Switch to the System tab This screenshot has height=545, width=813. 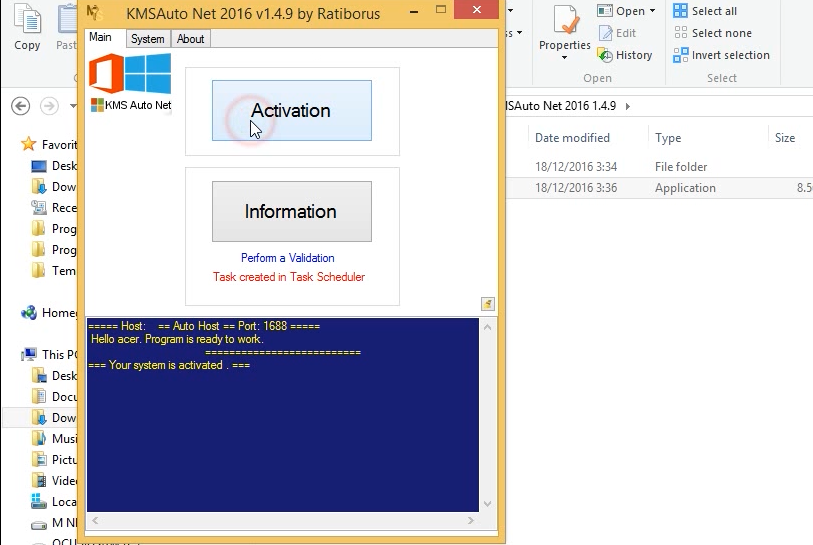pyautogui.click(x=148, y=39)
